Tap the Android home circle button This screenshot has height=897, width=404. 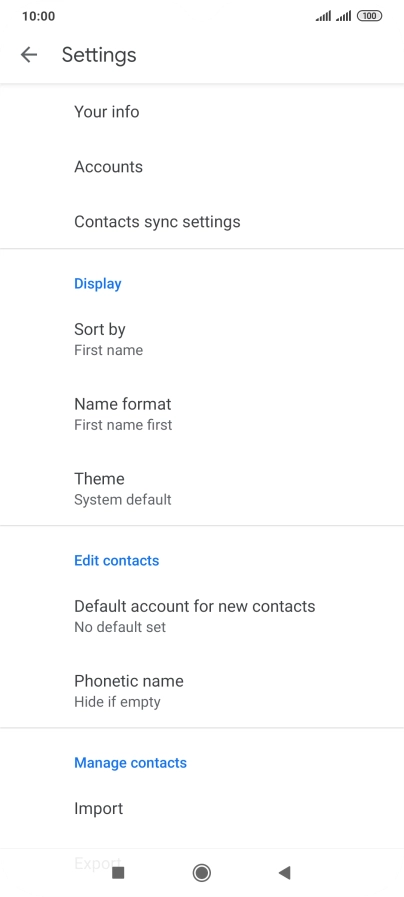pyautogui.click(x=201, y=872)
